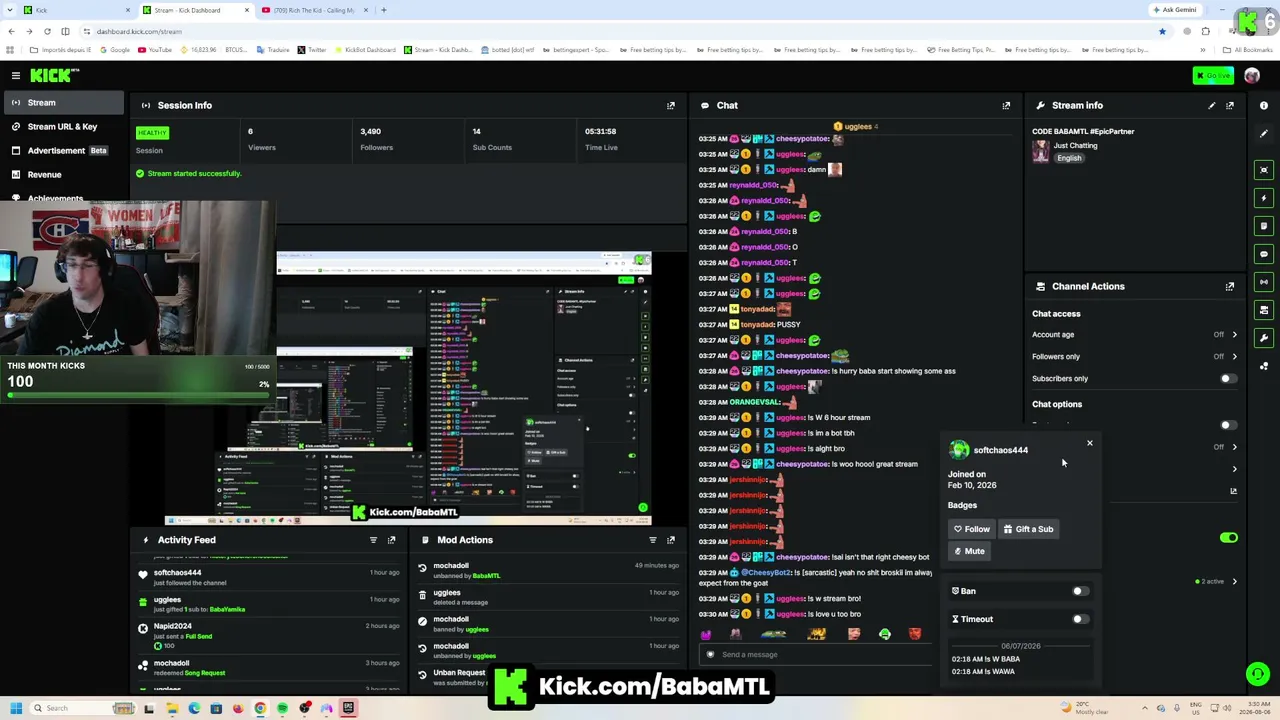
Task: Toggle the stream preview widget icon in the right sidebar
Action: (x=1264, y=170)
